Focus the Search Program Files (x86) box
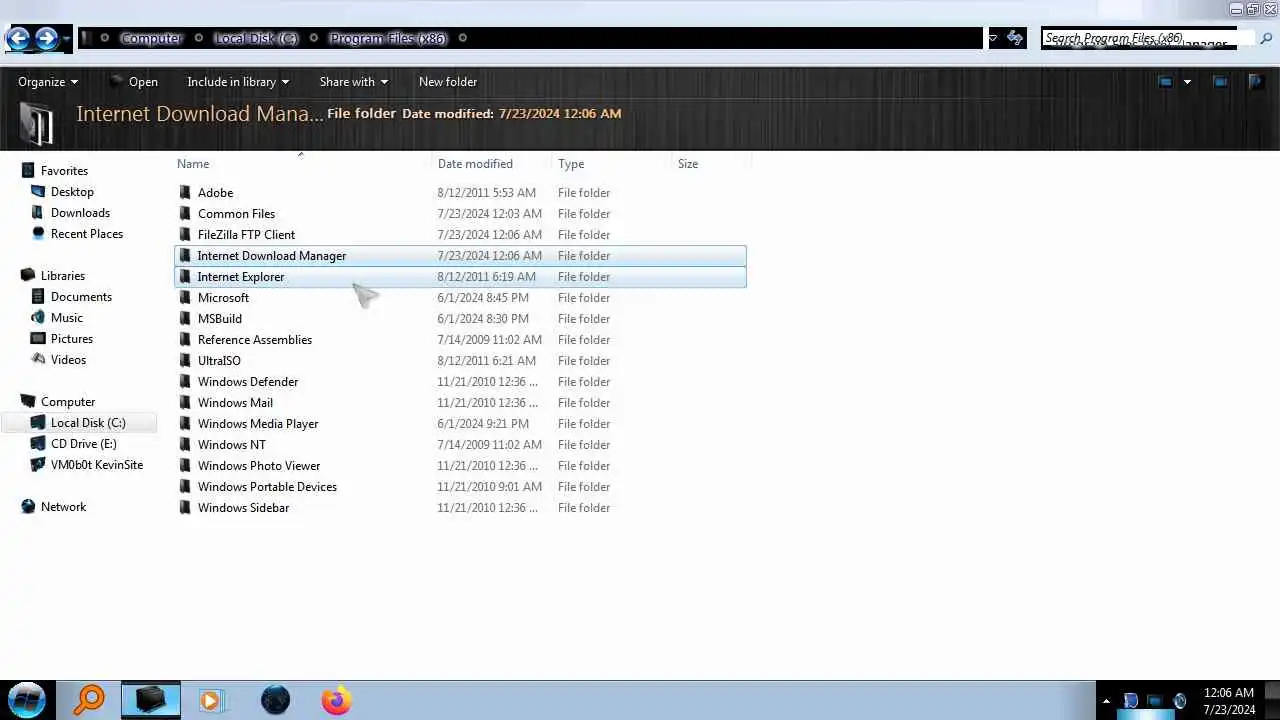The image size is (1280, 720). 1146,38
